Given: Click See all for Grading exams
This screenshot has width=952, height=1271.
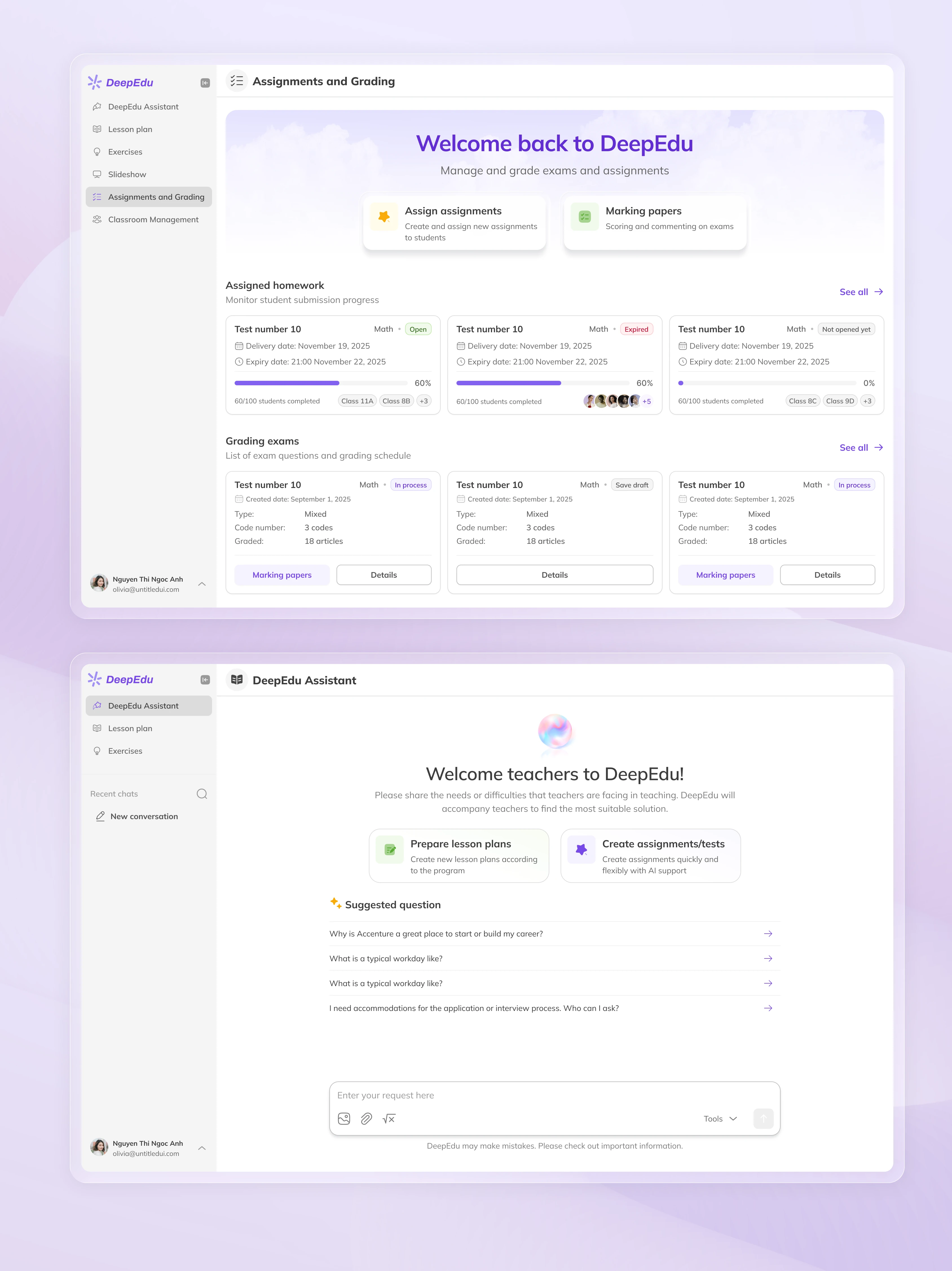Looking at the screenshot, I should [861, 448].
